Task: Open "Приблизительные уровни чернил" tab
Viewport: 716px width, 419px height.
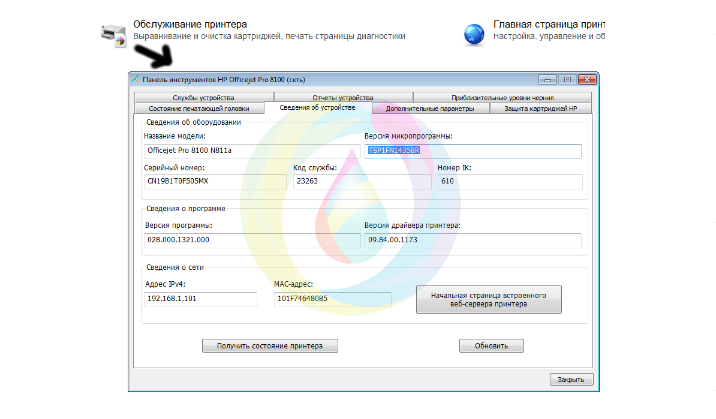Action: (502, 97)
